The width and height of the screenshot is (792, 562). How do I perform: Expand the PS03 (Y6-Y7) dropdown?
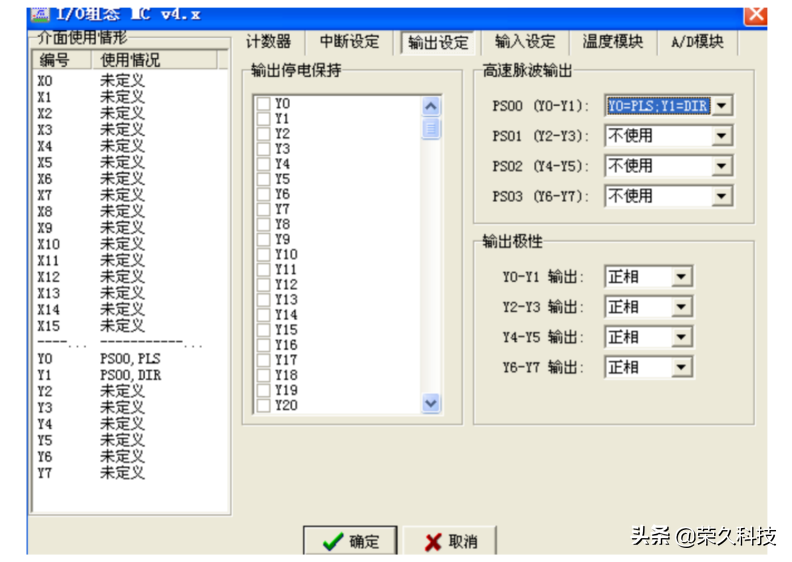722,196
